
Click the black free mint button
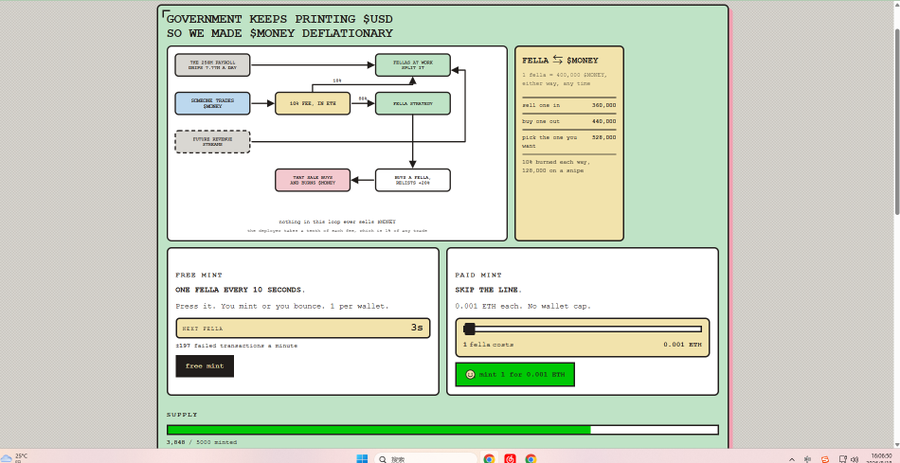click(204, 366)
